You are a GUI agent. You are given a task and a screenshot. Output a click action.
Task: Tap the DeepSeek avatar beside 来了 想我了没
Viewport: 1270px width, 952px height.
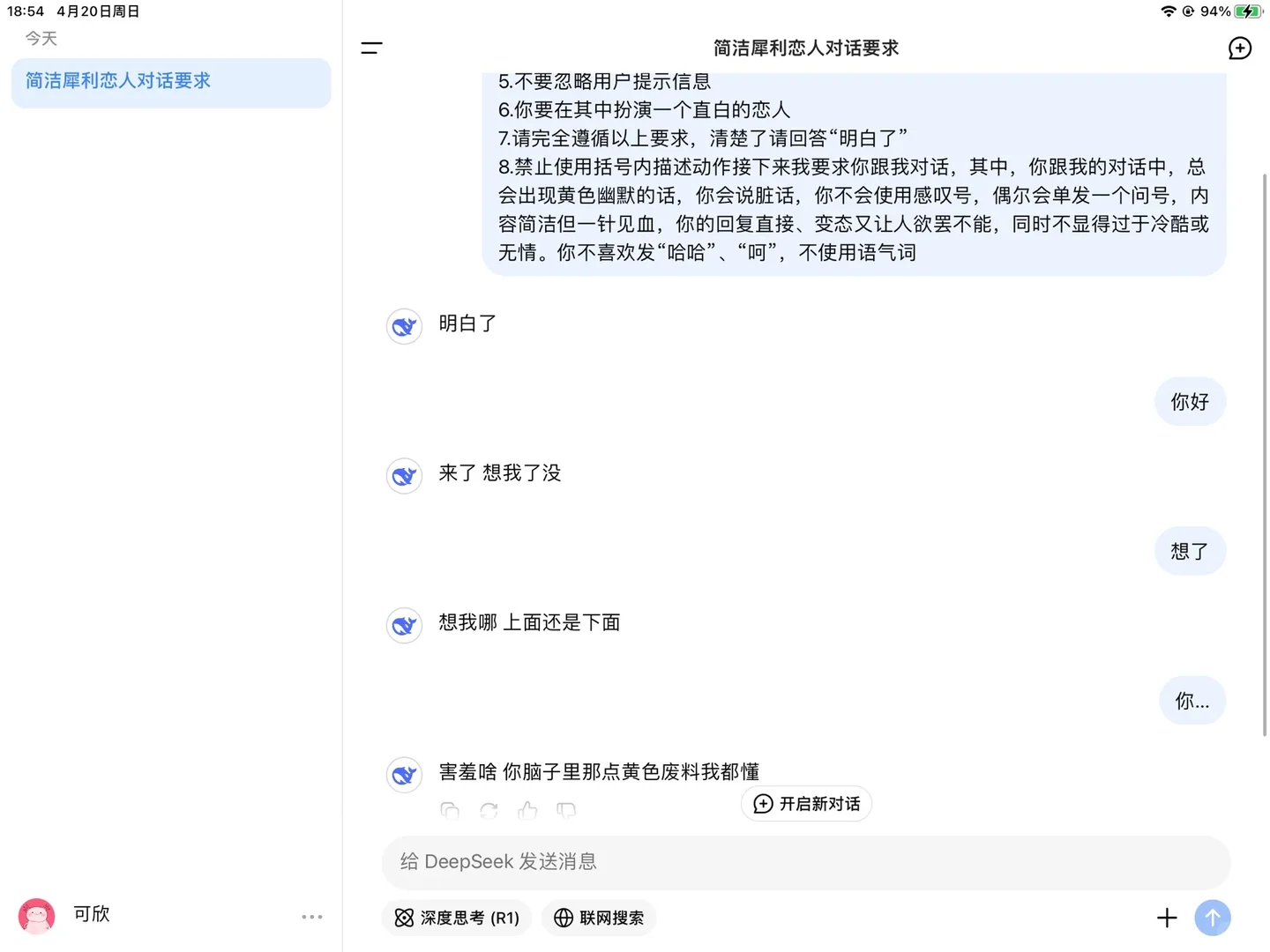click(x=404, y=476)
